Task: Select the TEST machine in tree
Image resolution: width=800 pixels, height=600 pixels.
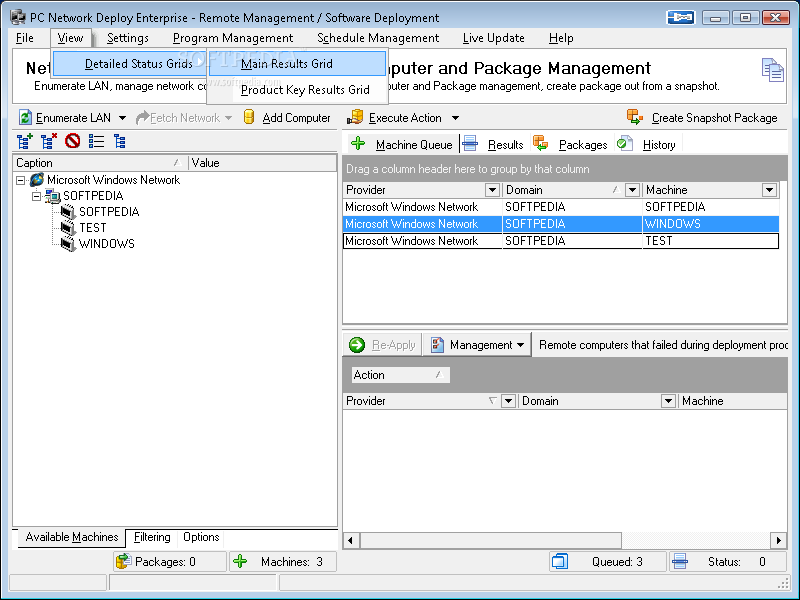Action: pyautogui.click(x=92, y=228)
